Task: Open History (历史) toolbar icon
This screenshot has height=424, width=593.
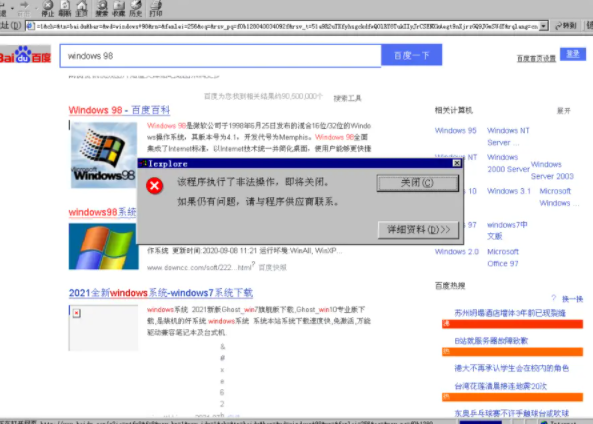Action: [x=136, y=8]
